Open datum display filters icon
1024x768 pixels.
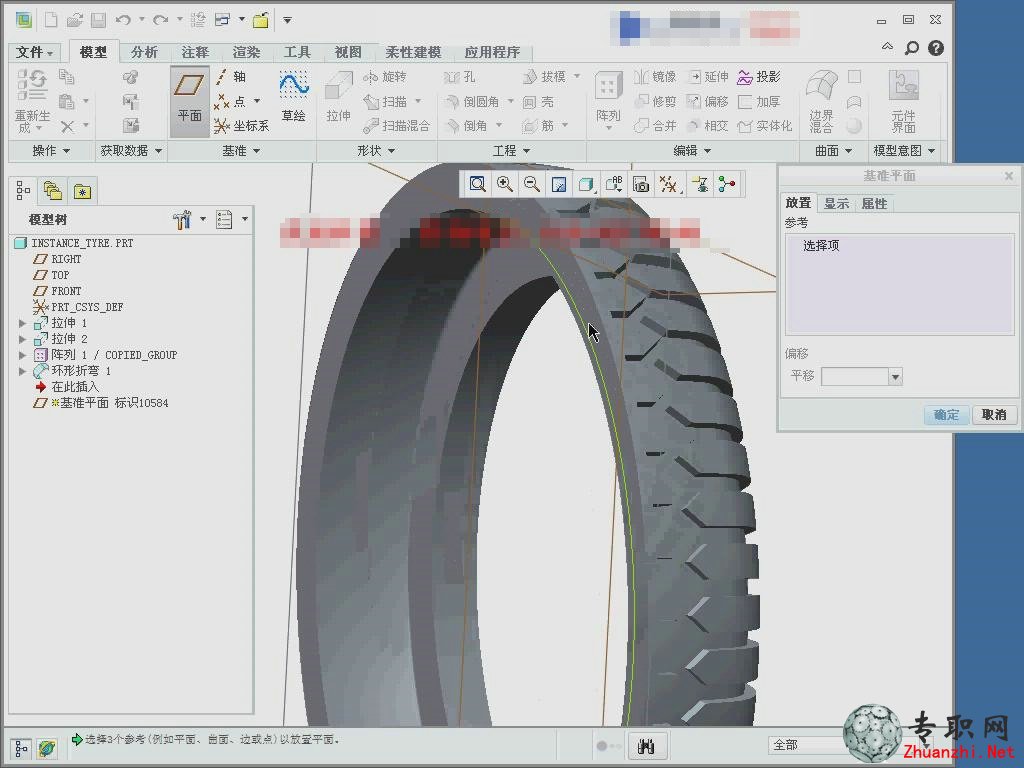(x=668, y=185)
